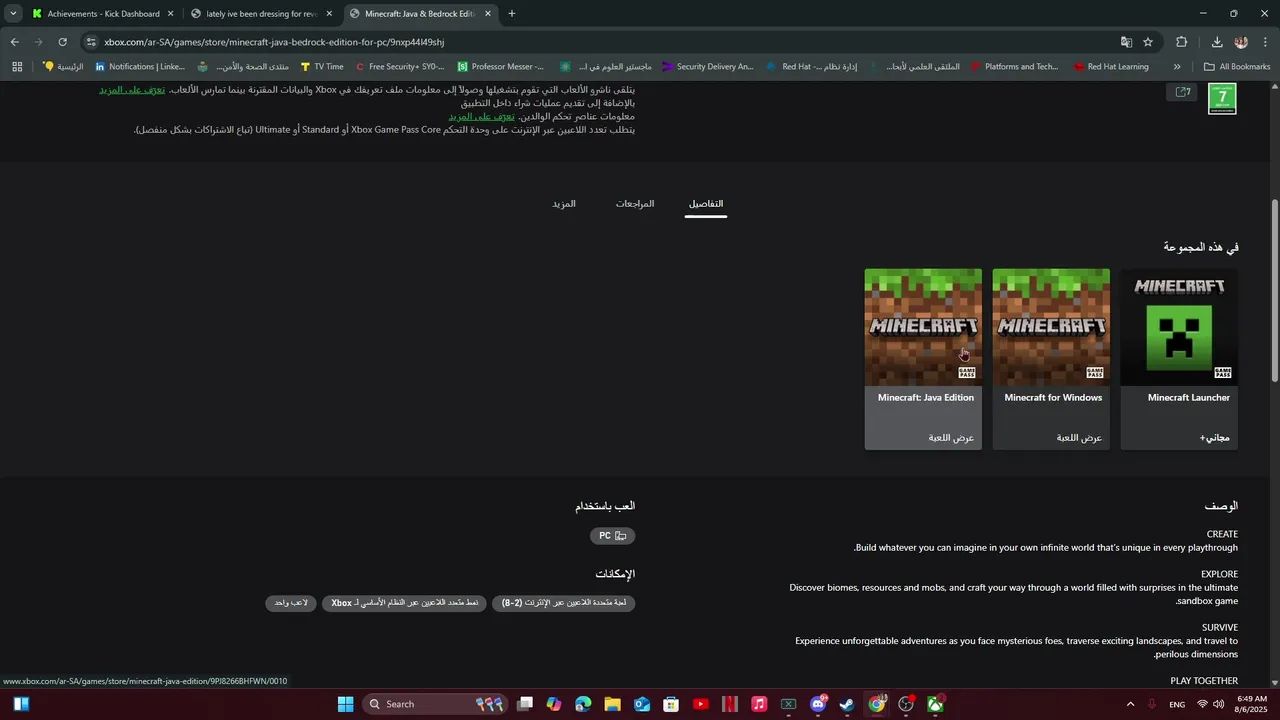Select the PC platform tag
The width and height of the screenshot is (1280, 720).
tap(613, 536)
